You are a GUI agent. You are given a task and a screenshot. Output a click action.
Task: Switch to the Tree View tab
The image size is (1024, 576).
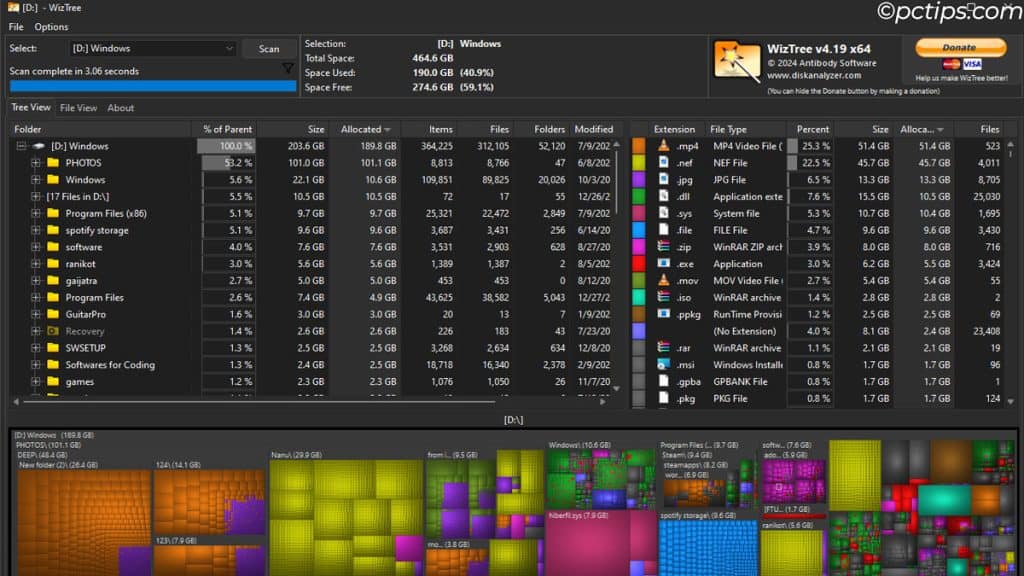pyautogui.click(x=31, y=107)
